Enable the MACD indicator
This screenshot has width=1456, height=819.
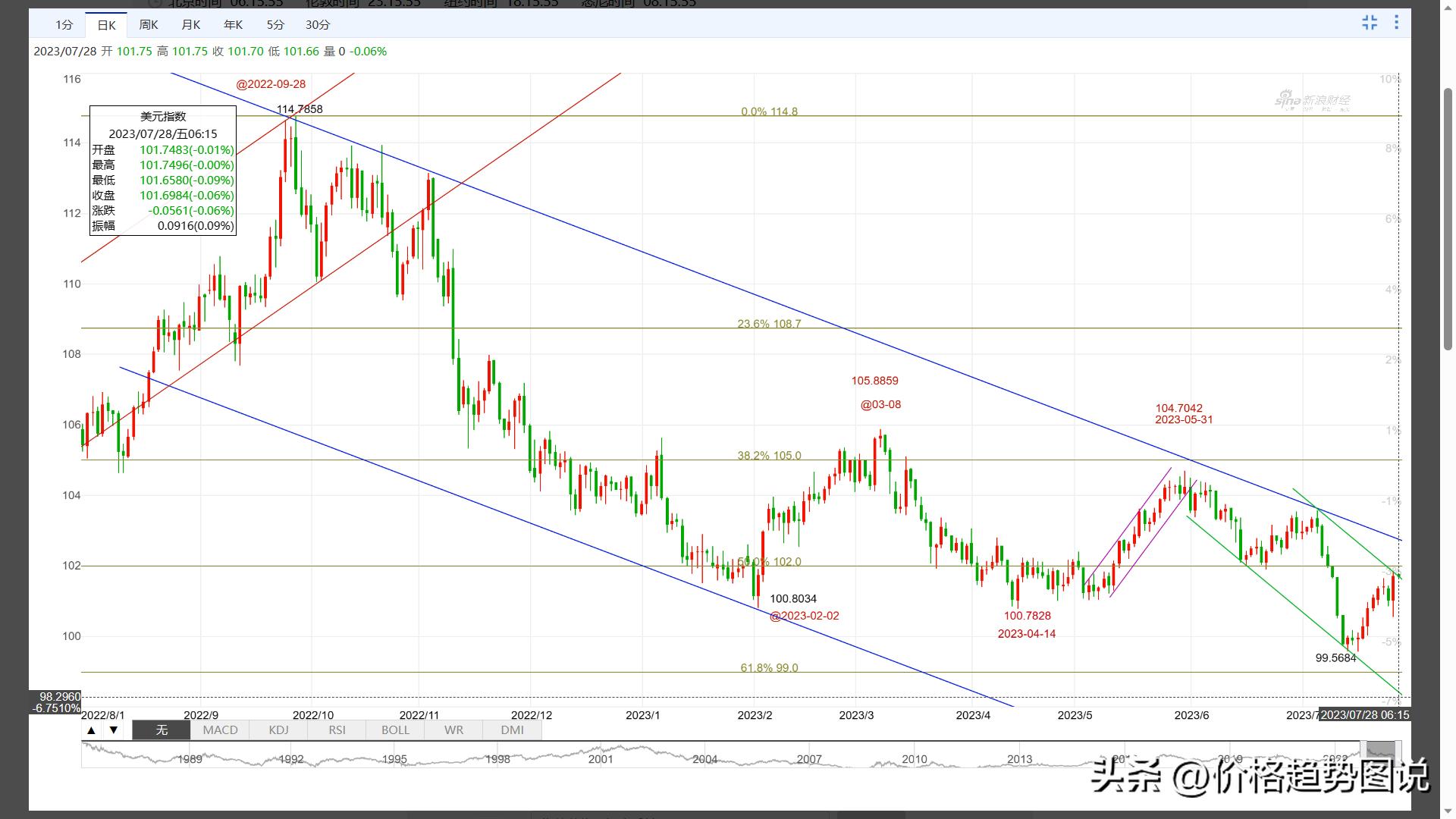pyautogui.click(x=220, y=730)
